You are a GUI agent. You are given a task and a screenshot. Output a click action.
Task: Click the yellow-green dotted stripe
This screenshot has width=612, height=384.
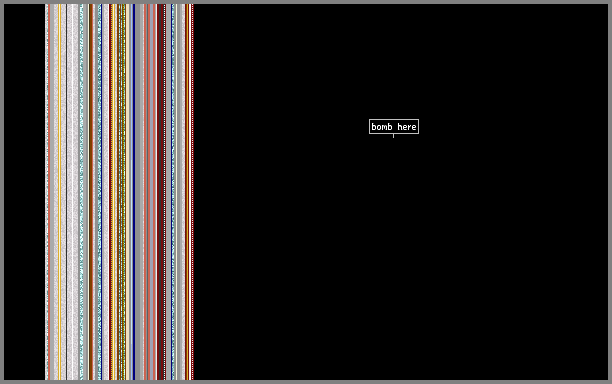(124, 191)
